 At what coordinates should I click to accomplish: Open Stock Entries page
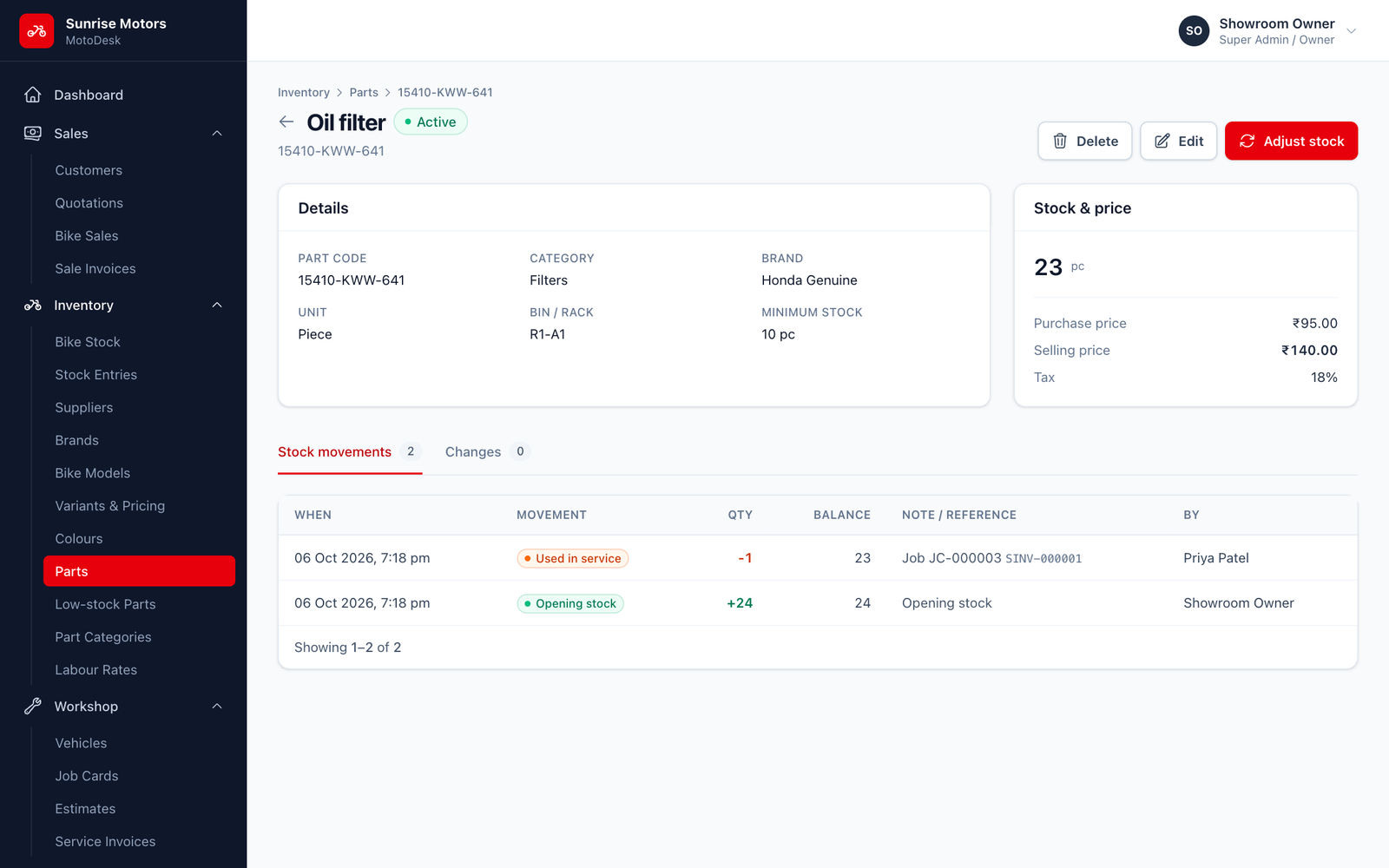[139, 375]
